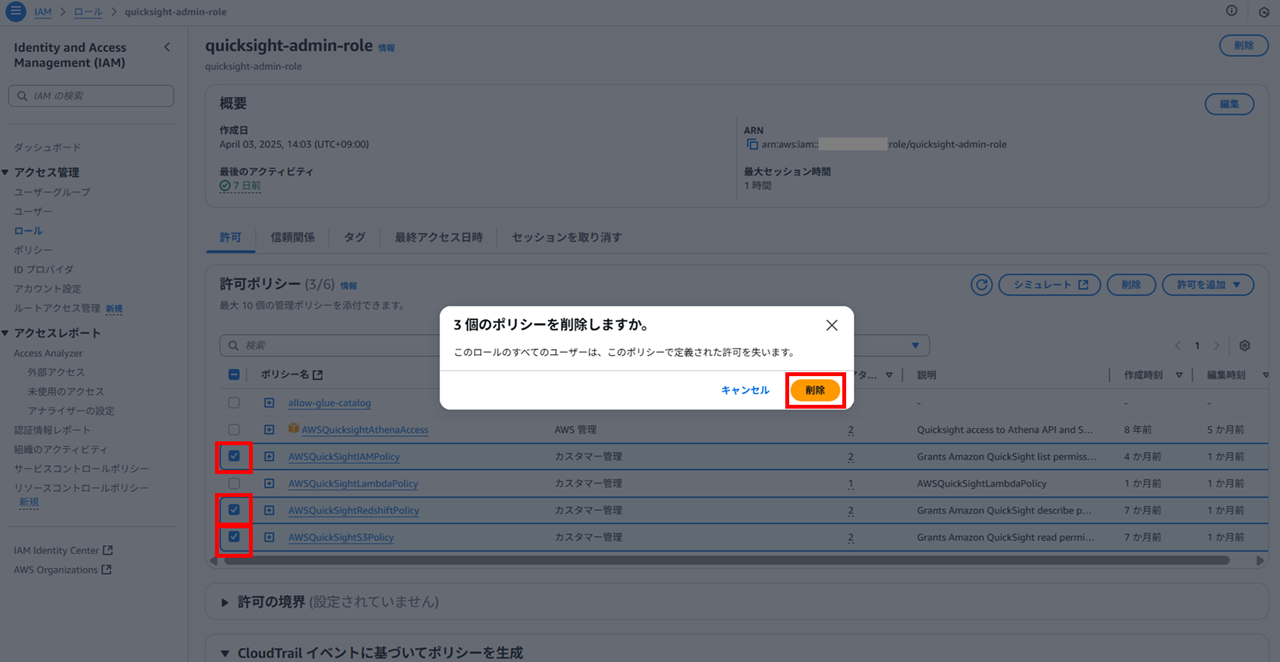The image size is (1280, 662).
Task: Uncheck the AWSQuickSightIAMPolicy checkbox
Action: click(234, 457)
